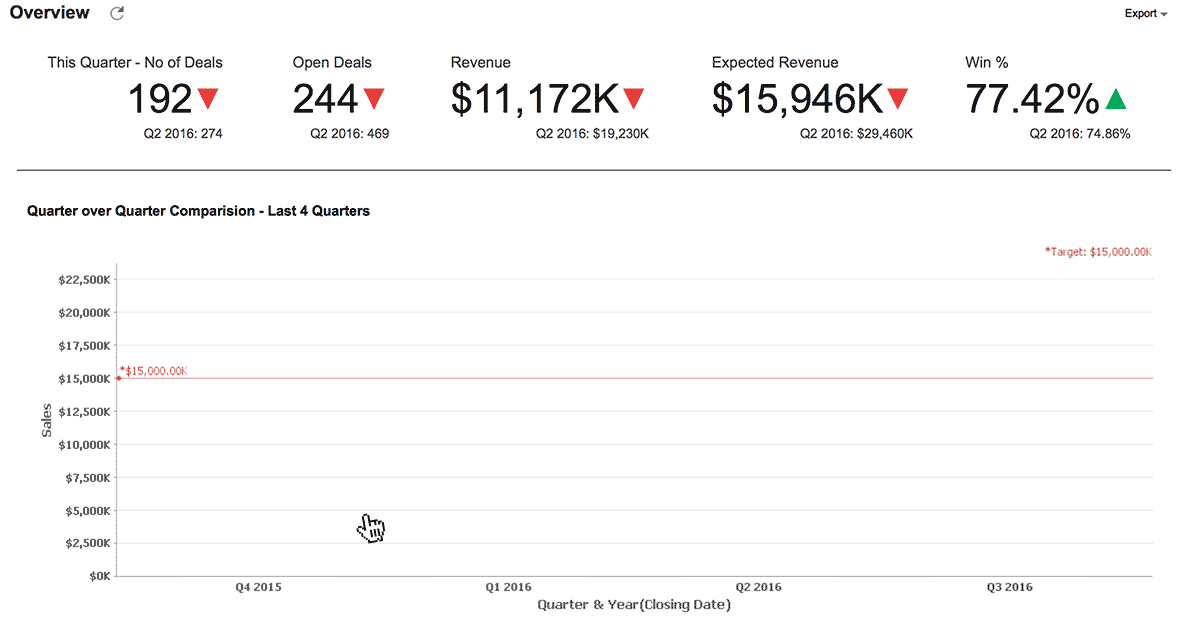1189x636 pixels.
Task: Click the Win % metric card
Action: click(986, 62)
